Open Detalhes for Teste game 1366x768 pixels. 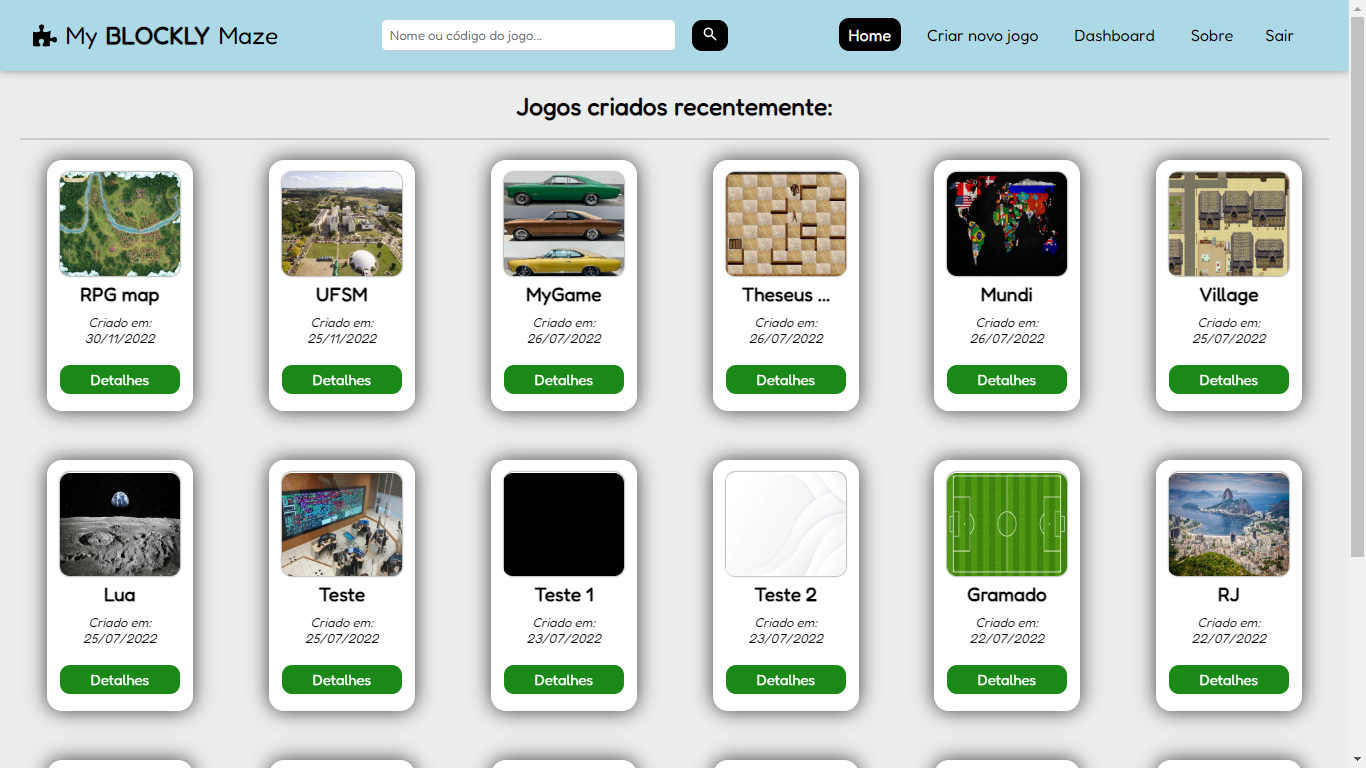tap(342, 680)
